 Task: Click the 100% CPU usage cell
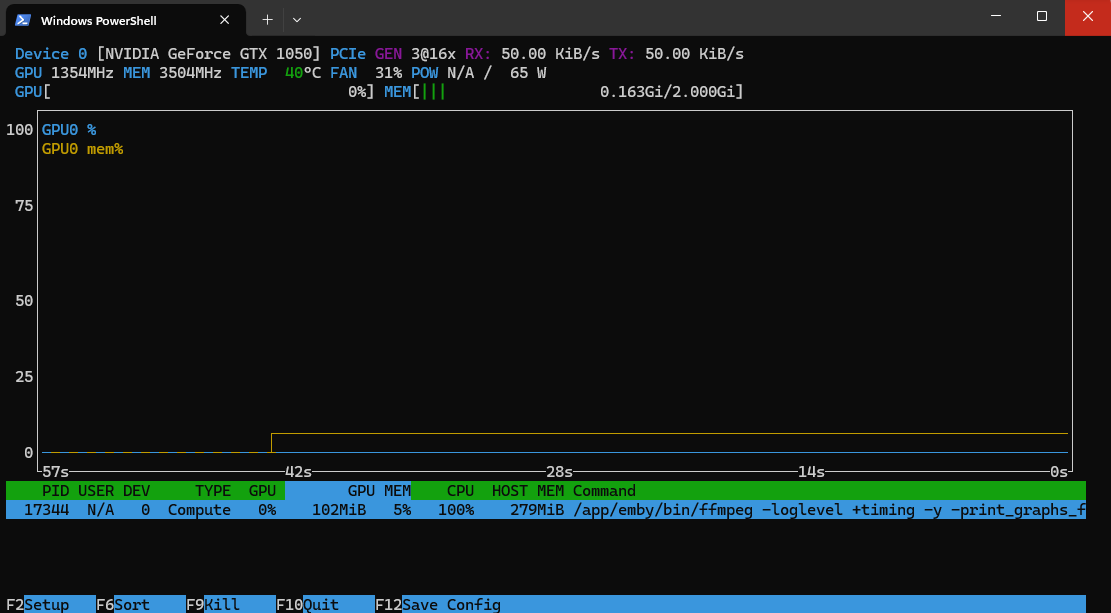(456, 510)
